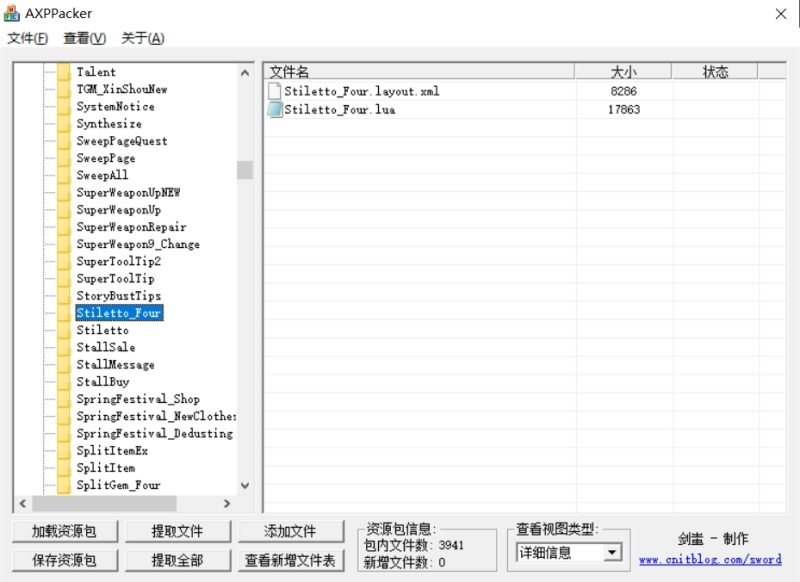Open the 查看(V) menu
This screenshot has width=800, height=582.
(84, 38)
